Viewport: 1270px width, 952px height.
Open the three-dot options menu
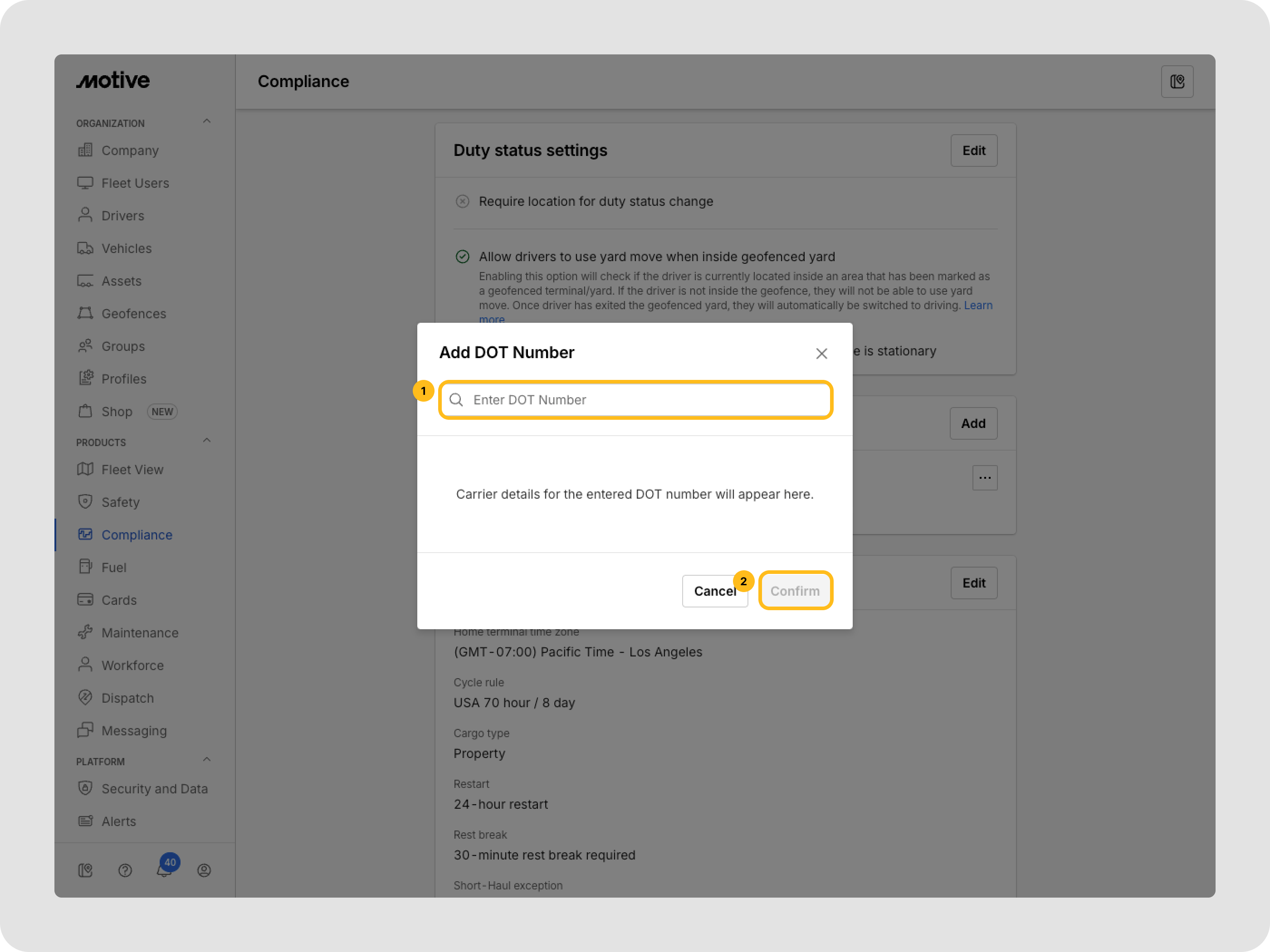[x=985, y=477]
